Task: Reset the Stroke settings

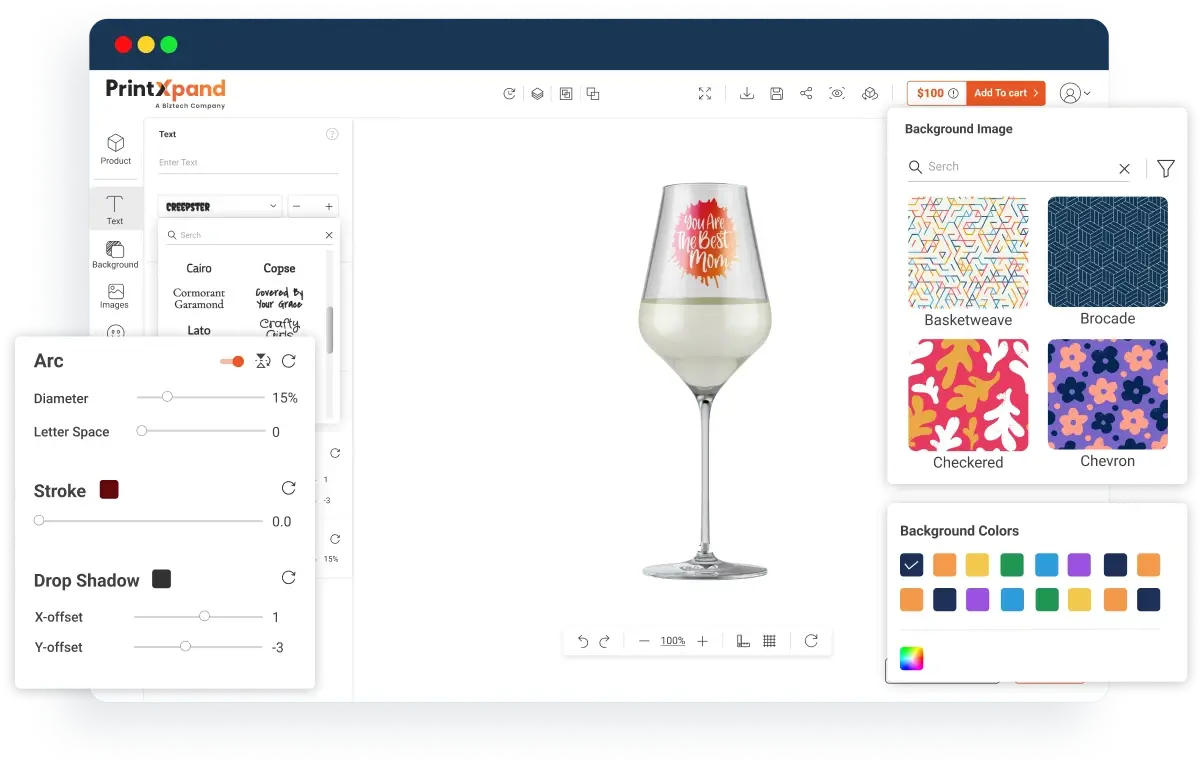Action: point(288,488)
